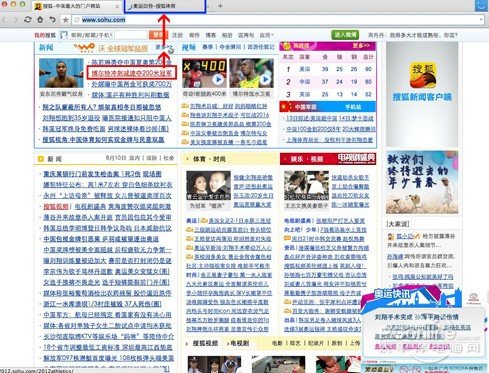
Task: Open 国内 news category link
Action: 134,158
